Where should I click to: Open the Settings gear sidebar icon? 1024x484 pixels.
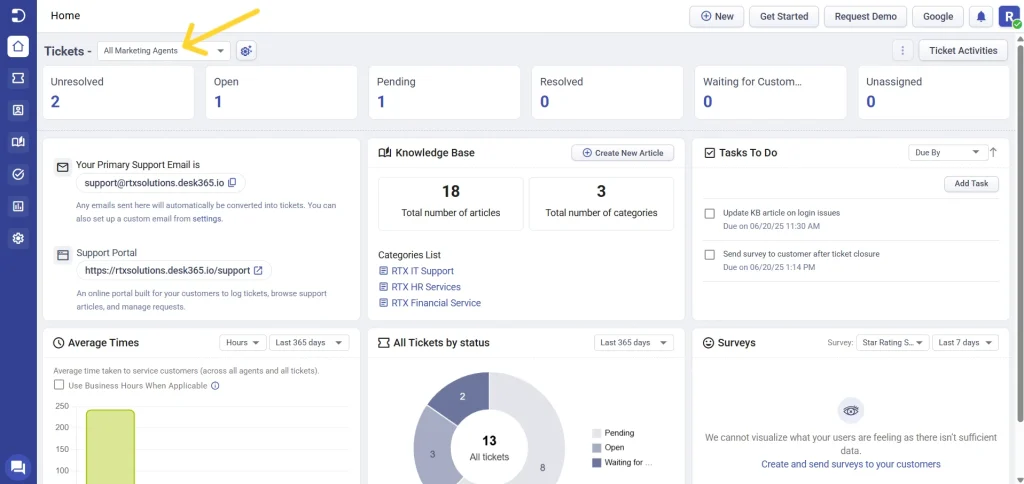tap(18, 238)
